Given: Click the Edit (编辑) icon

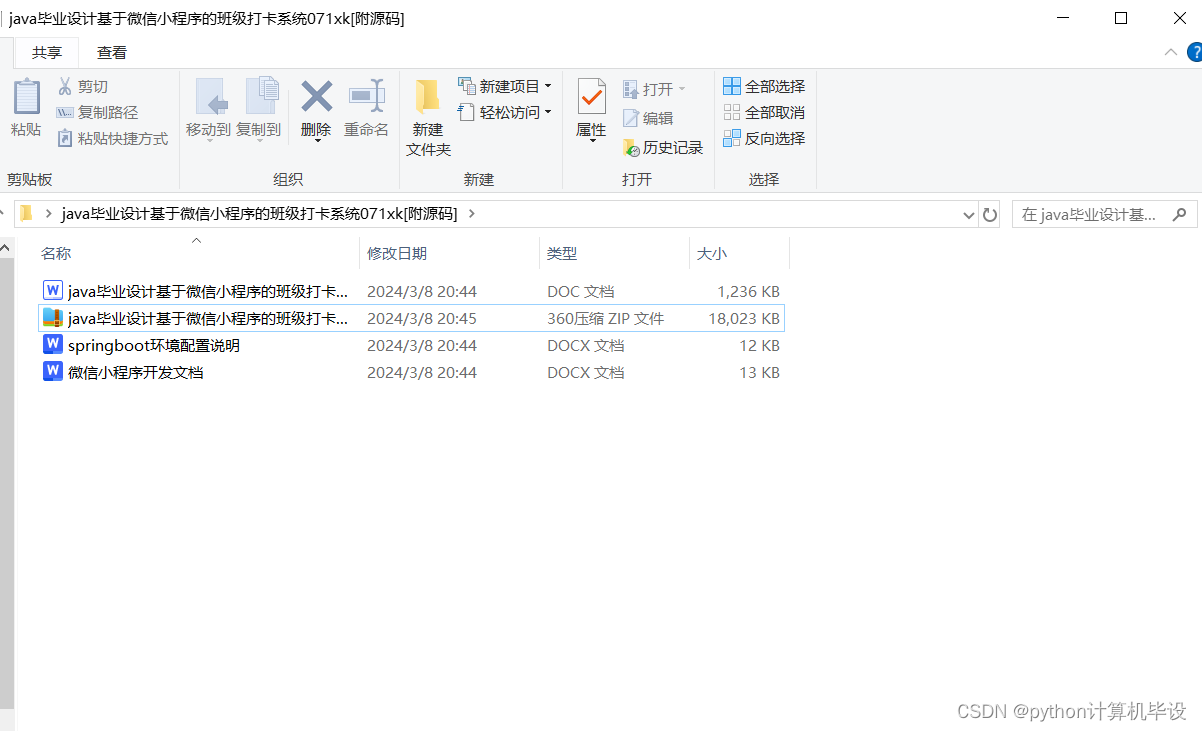Looking at the screenshot, I should (x=630, y=118).
